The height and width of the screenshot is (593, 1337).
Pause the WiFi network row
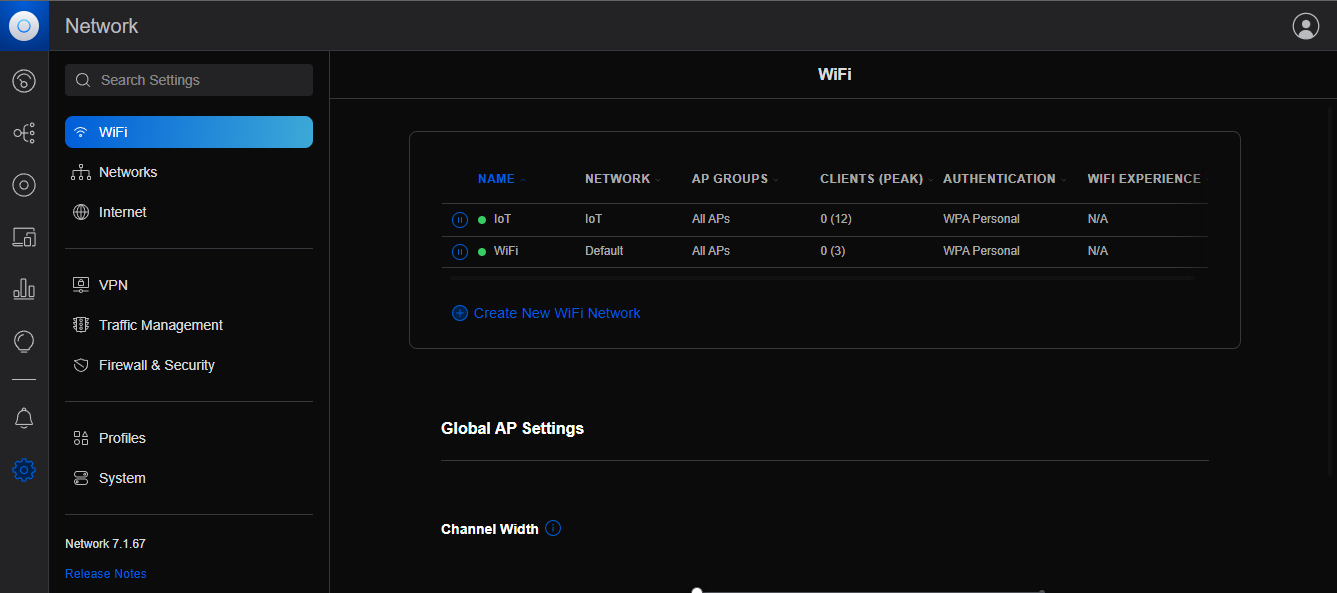point(460,251)
